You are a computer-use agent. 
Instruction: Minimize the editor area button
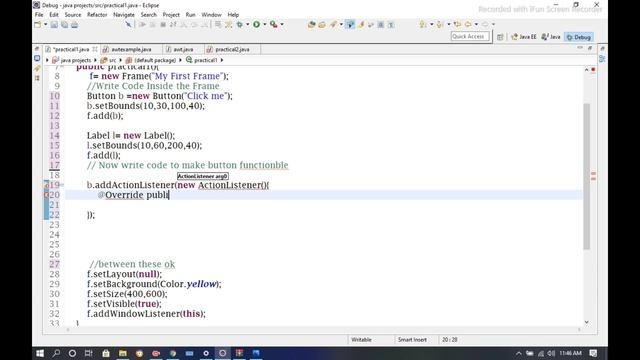tap(580, 48)
